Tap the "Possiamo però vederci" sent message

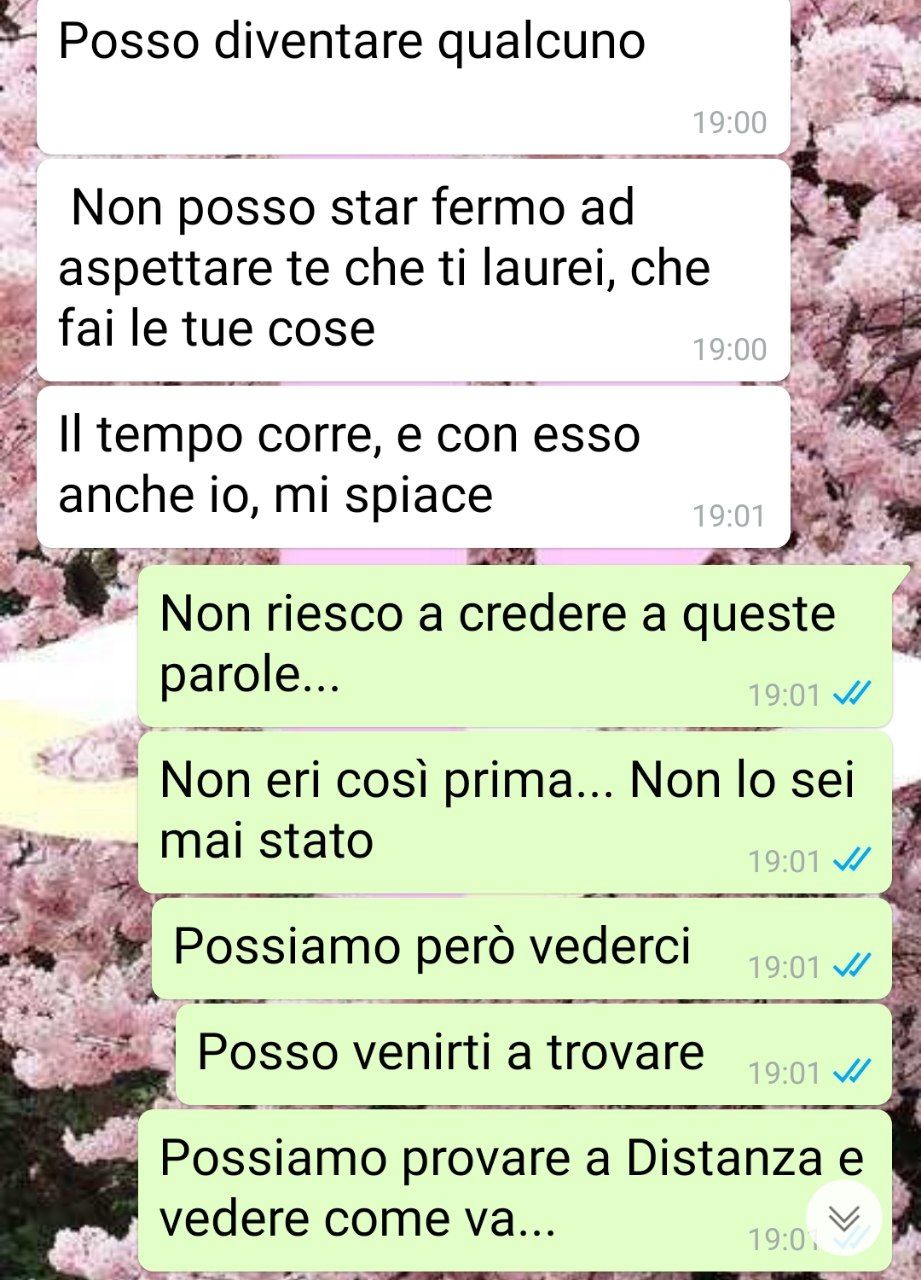(521, 948)
